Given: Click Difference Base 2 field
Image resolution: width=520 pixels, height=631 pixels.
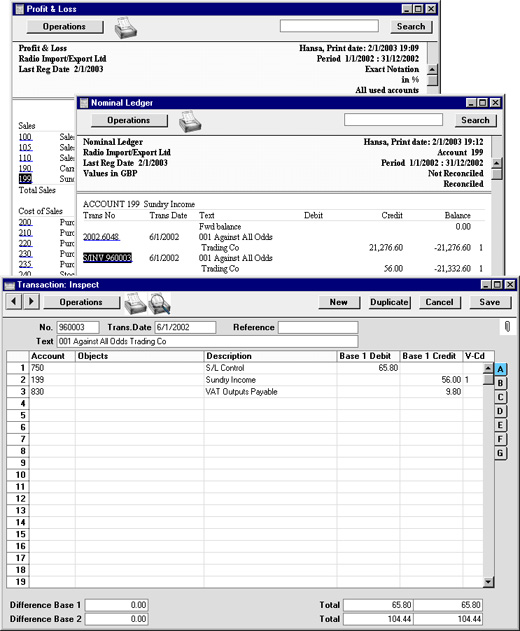Looking at the screenshot, I should tap(117, 619).
